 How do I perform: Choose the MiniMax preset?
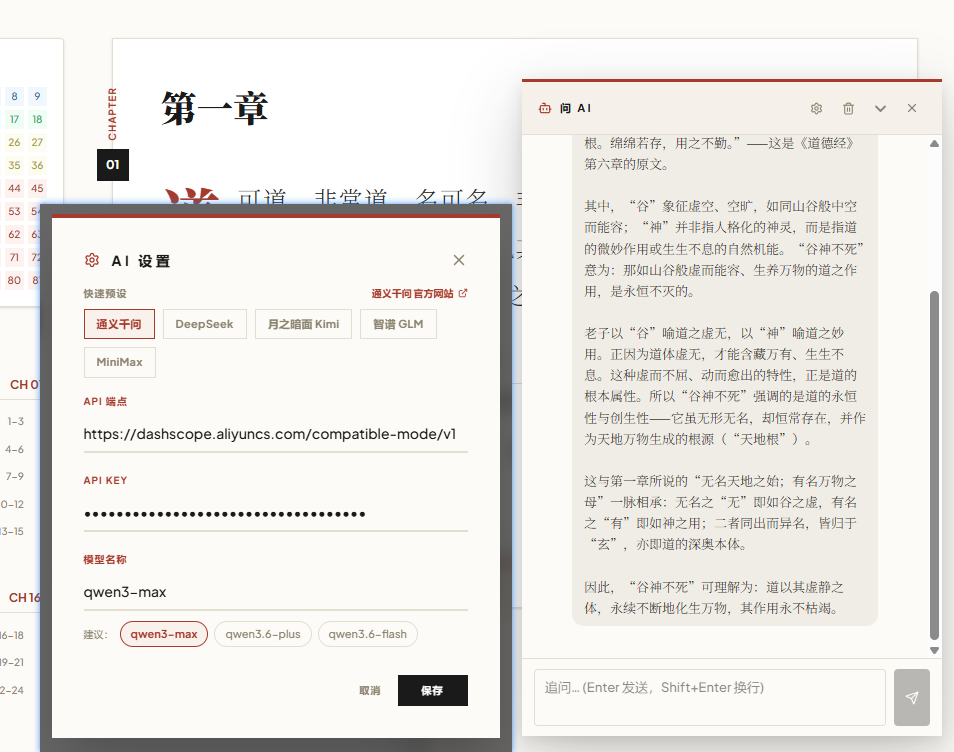pos(120,362)
